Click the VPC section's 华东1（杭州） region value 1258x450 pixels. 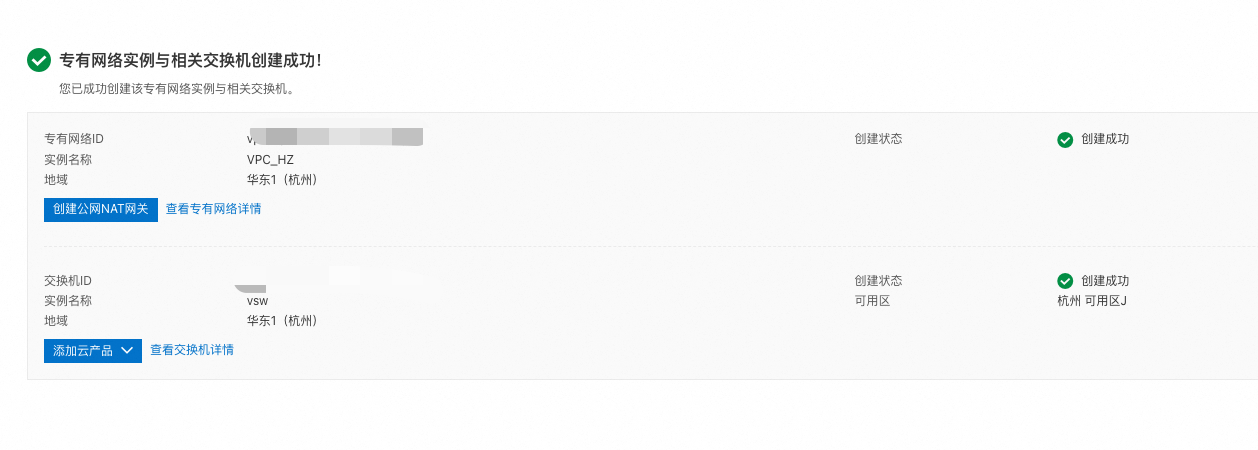[282, 180]
